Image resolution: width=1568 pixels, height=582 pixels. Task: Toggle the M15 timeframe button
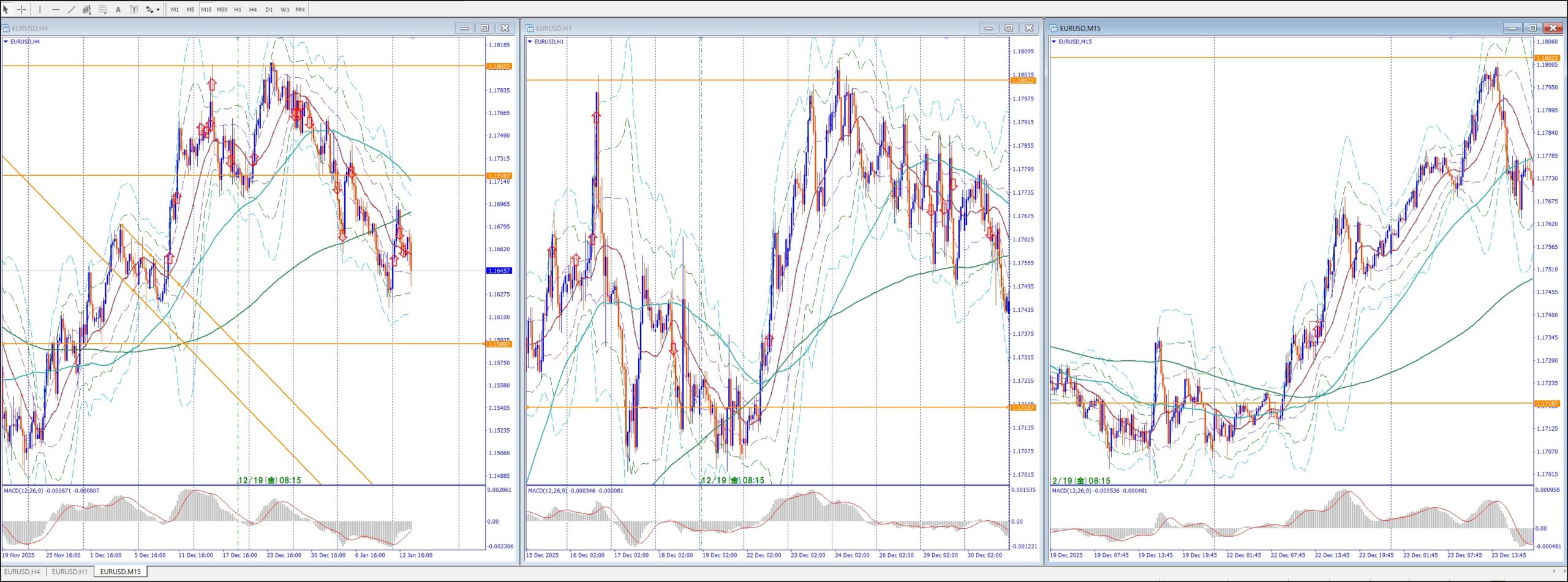(206, 9)
